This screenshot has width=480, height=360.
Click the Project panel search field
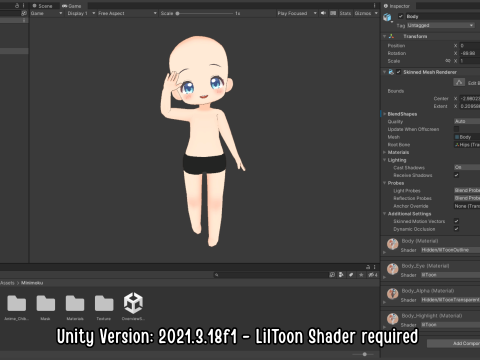[x=270, y=275]
